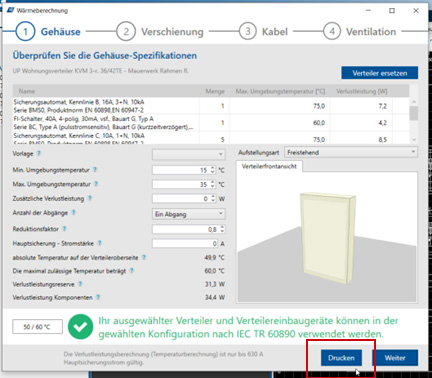Screen dimensions: 432x378
Task: Maximize the Wärmeberechnung window
Action: click(x=392, y=11)
